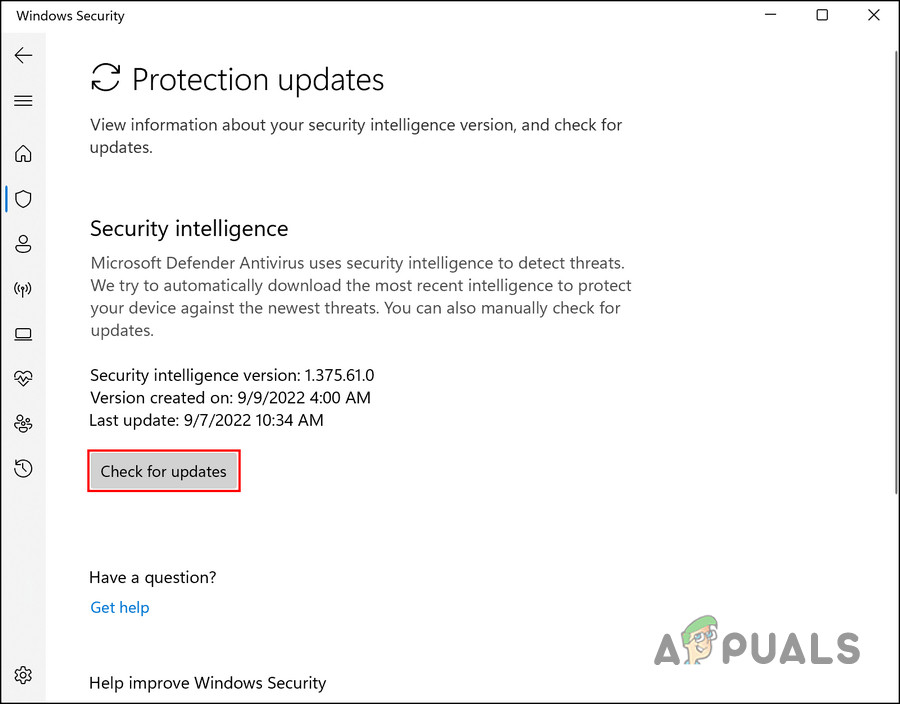Expand the hamburger navigation menu

(23, 100)
